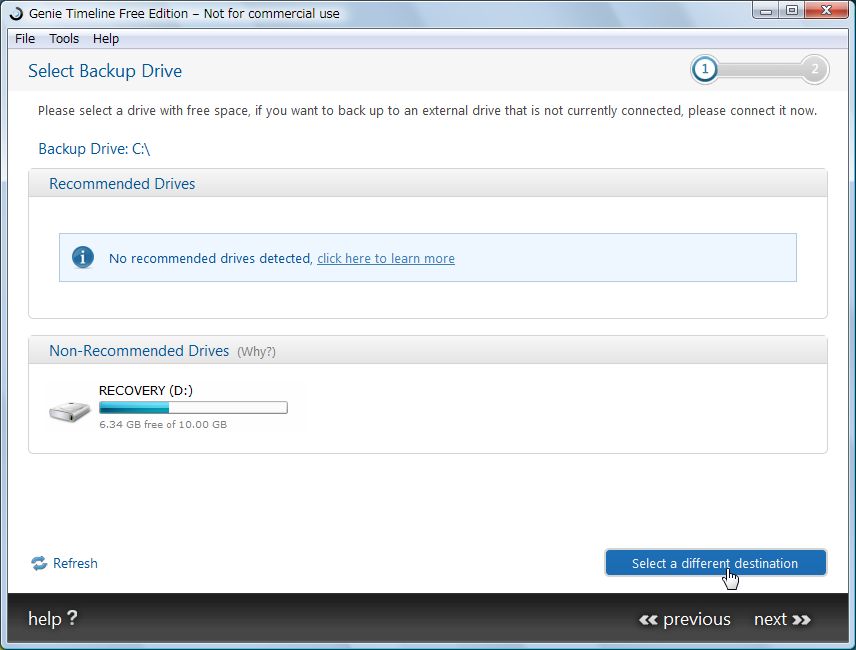Open the File menu
The height and width of the screenshot is (650, 856).
pyautogui.click(x=25, y=39)
